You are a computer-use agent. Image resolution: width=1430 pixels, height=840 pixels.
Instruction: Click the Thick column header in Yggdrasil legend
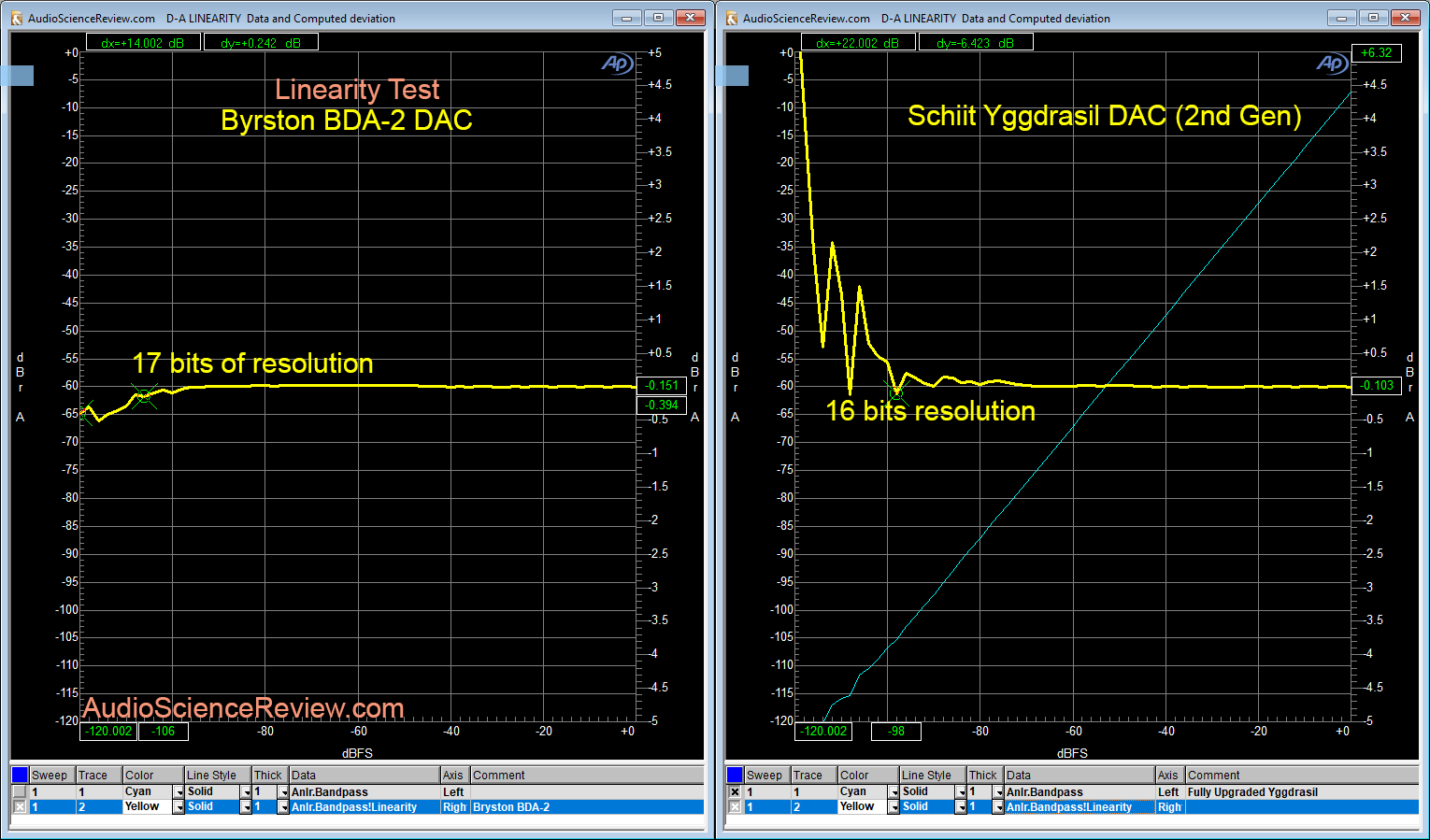985,775
